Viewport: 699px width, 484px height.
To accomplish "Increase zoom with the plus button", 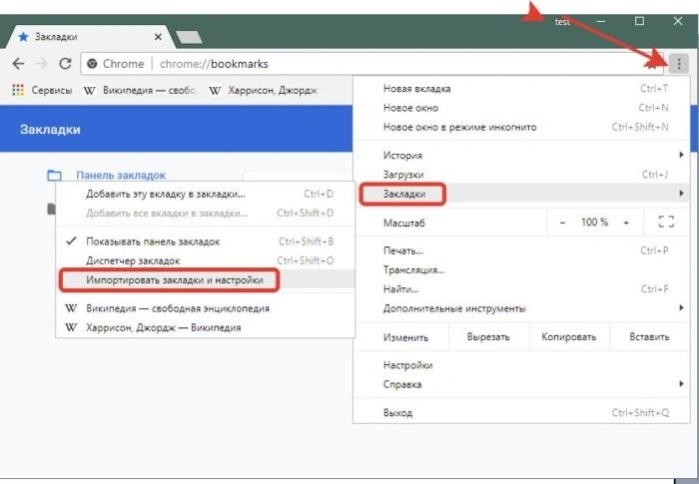I will [x=626, y=222].
